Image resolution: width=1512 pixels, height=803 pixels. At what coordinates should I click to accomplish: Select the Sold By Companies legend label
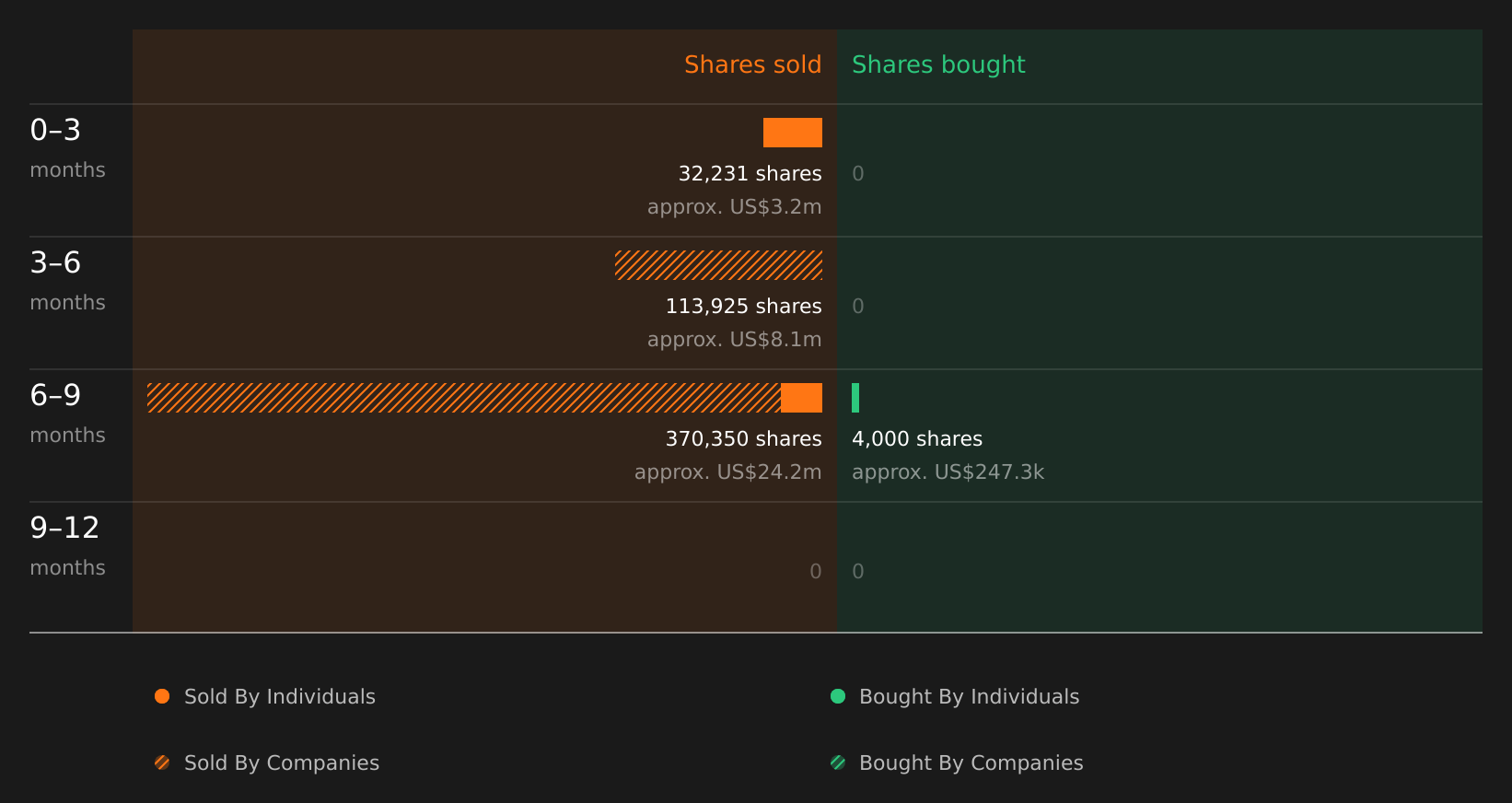point(282,762)
